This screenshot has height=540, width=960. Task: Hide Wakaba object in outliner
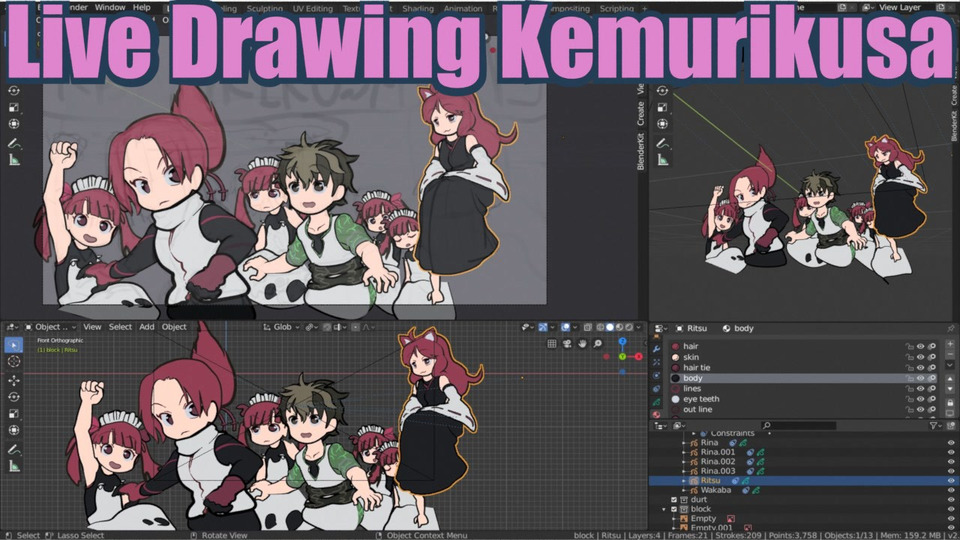[x=951, y=490]
